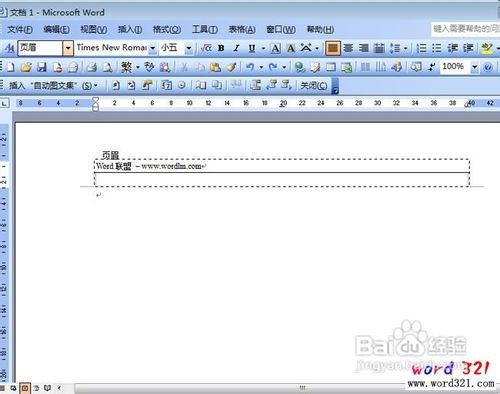Increase indent icon
500x394 pixels.
(468, 48)
